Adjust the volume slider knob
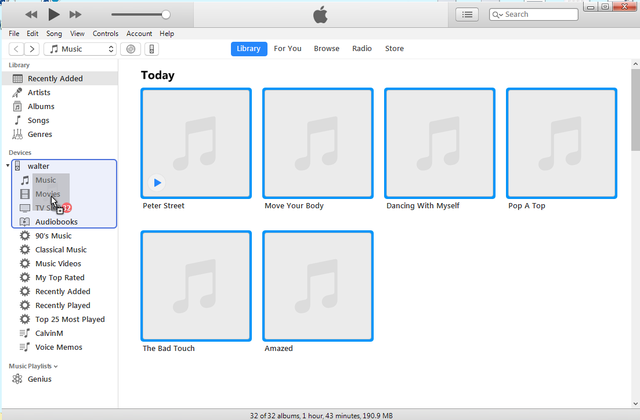The width and height of the screenshot is (640, 420). pyautogui.click(x=166, y=15)
